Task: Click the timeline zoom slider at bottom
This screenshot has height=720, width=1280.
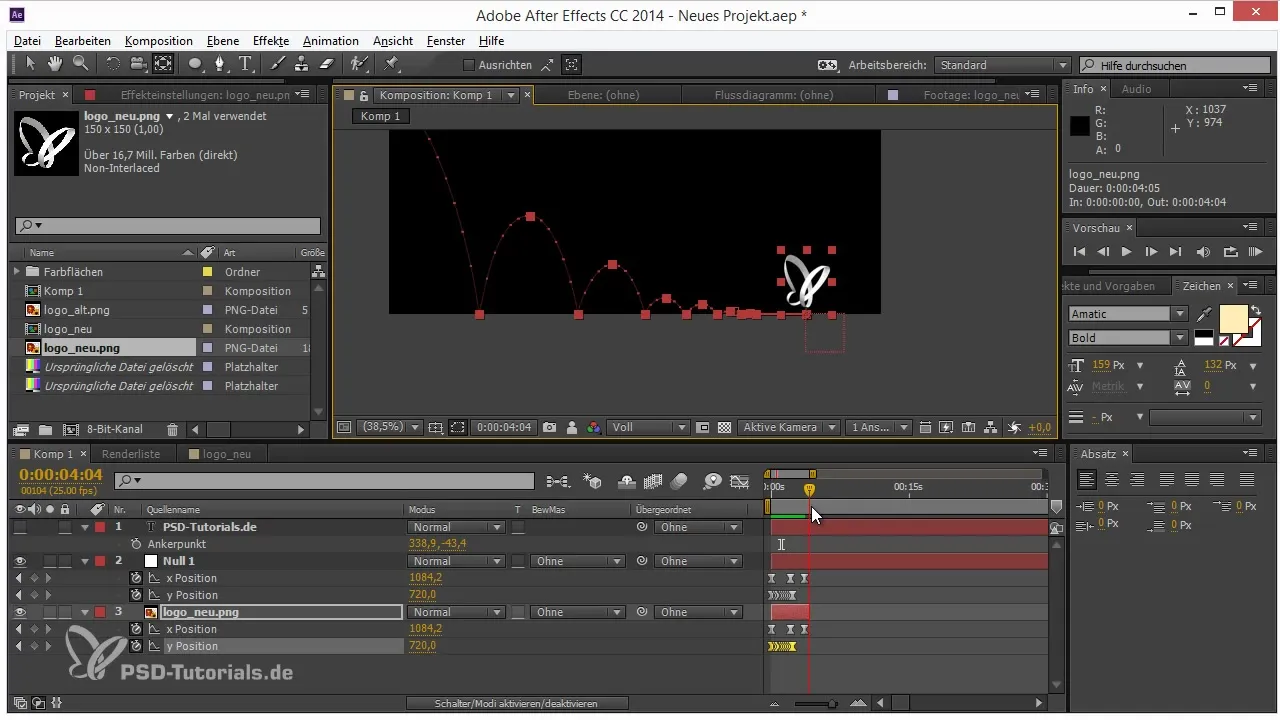Action: point(830,704)
